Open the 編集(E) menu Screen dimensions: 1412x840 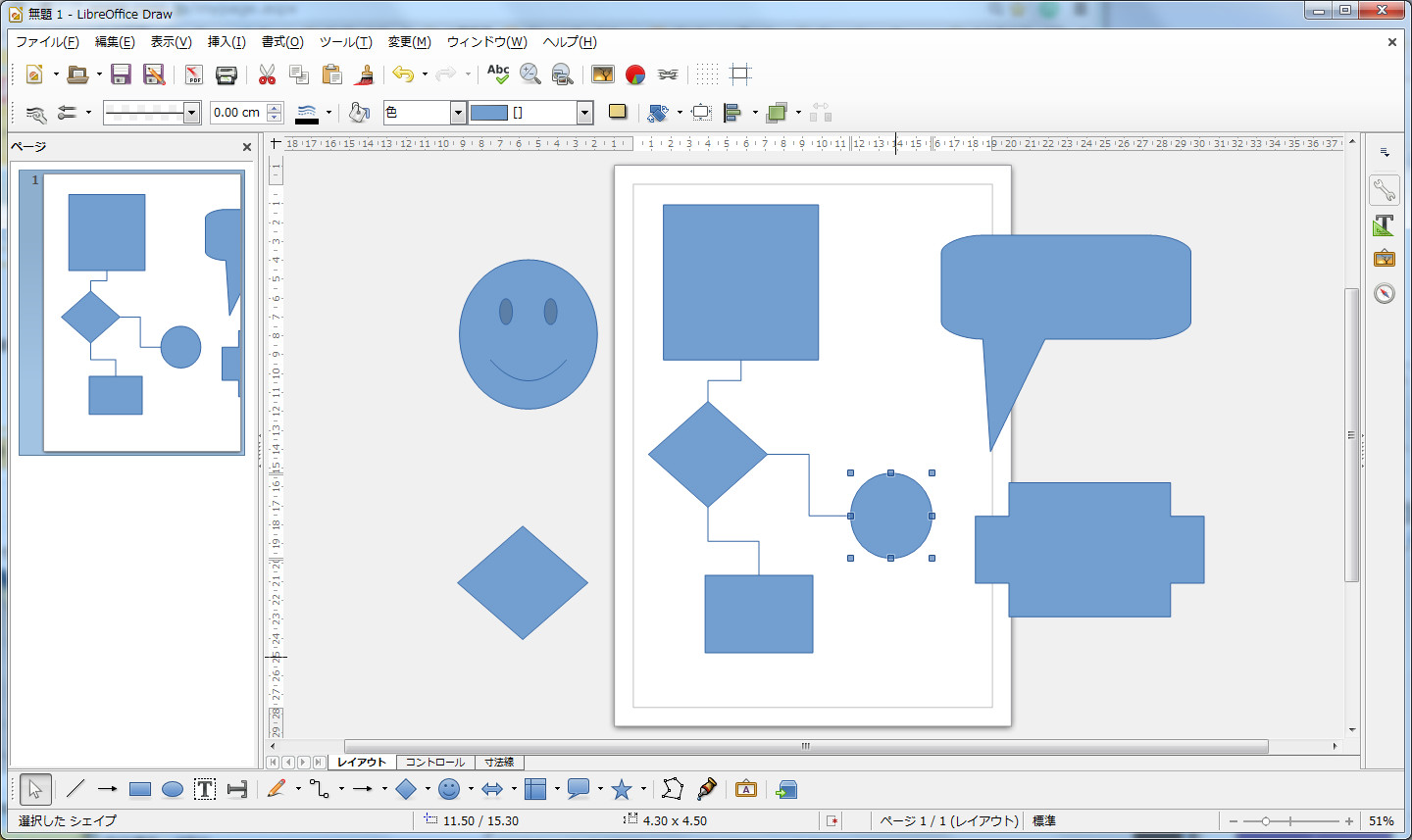[115, 42]
